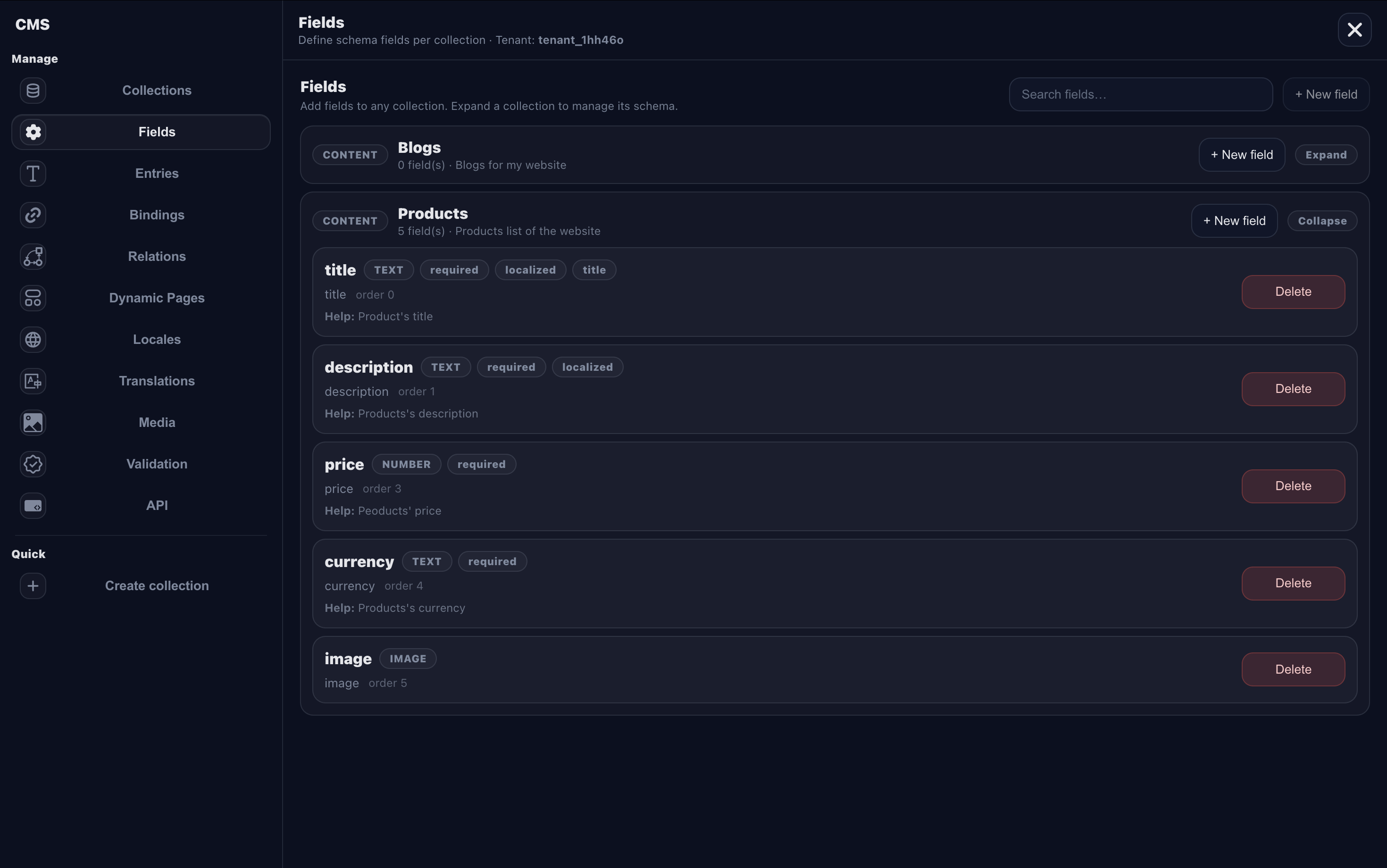Screen dimensions: 1387x868
Task: Click the Collections database icon
Action: (33, 91)
